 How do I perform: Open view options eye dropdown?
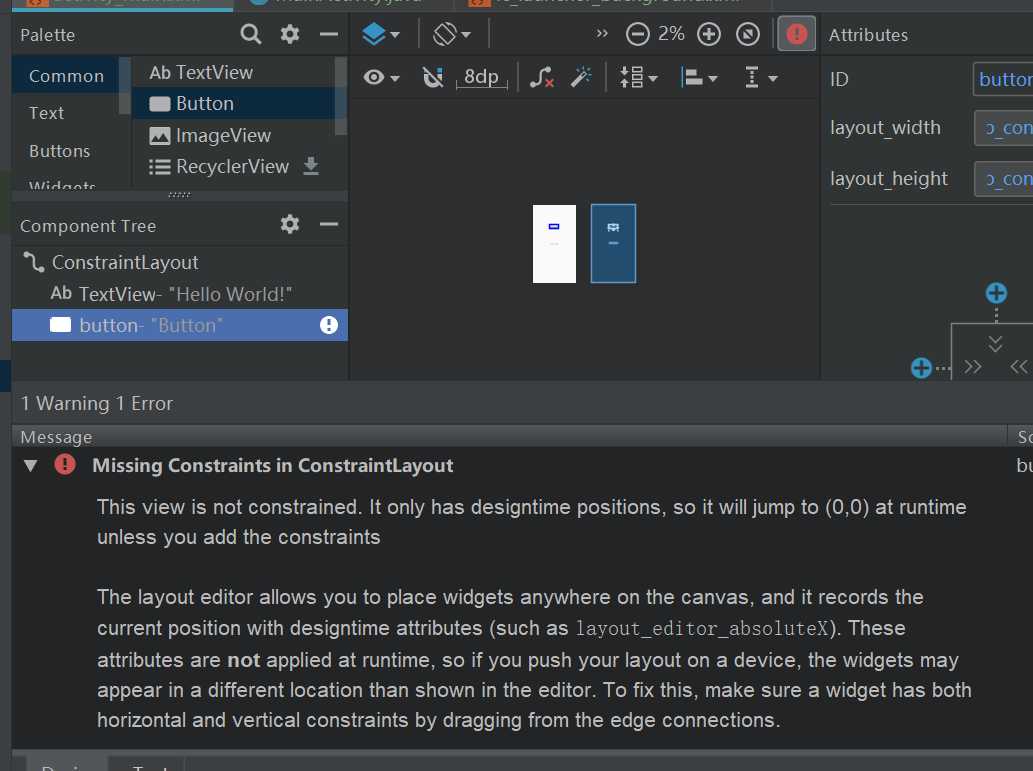click(381, 78)
